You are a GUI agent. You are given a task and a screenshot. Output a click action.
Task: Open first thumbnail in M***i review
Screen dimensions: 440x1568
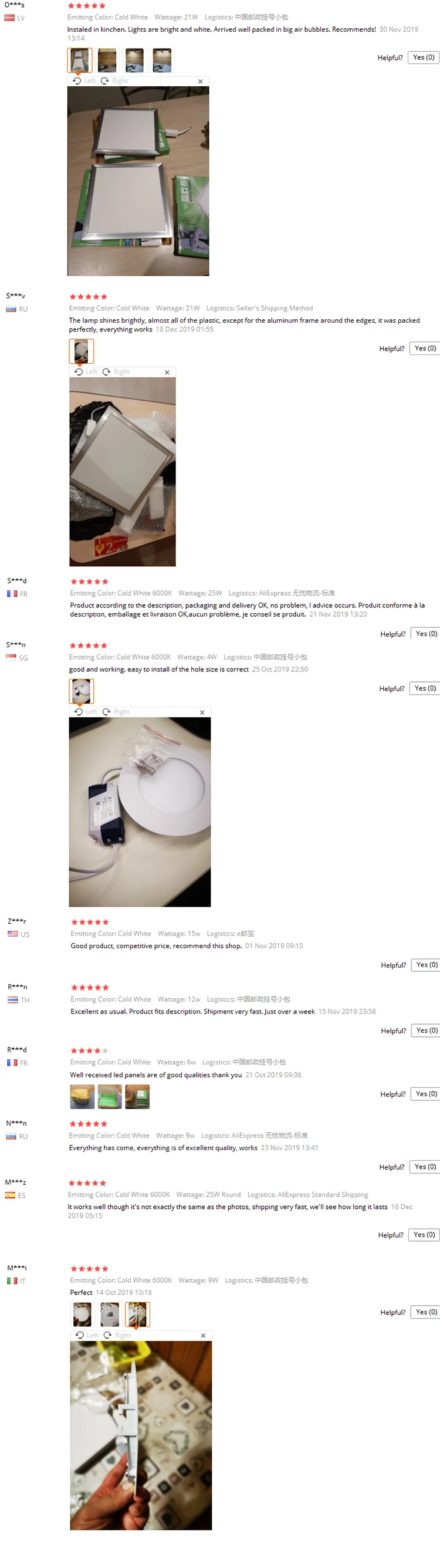82,1313
